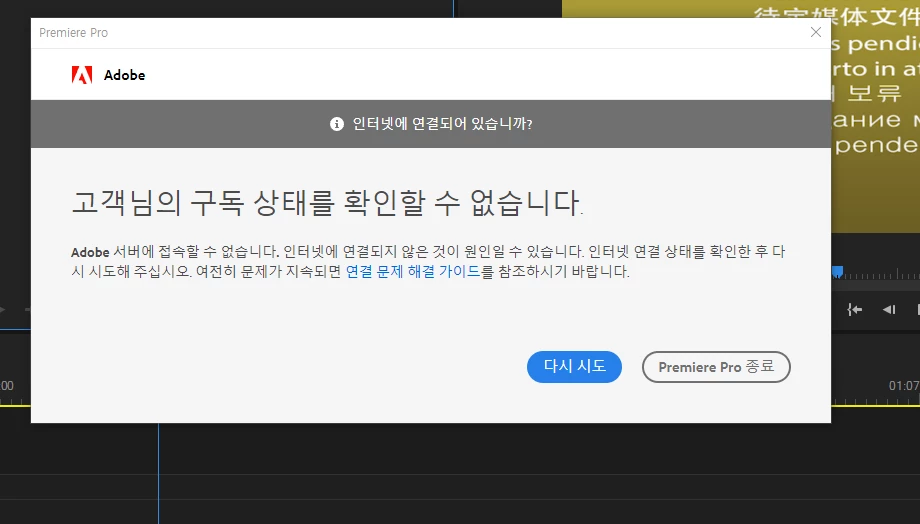Click the 다시 시도 retry button
This screenshot has height=524, width=920.
574,367
